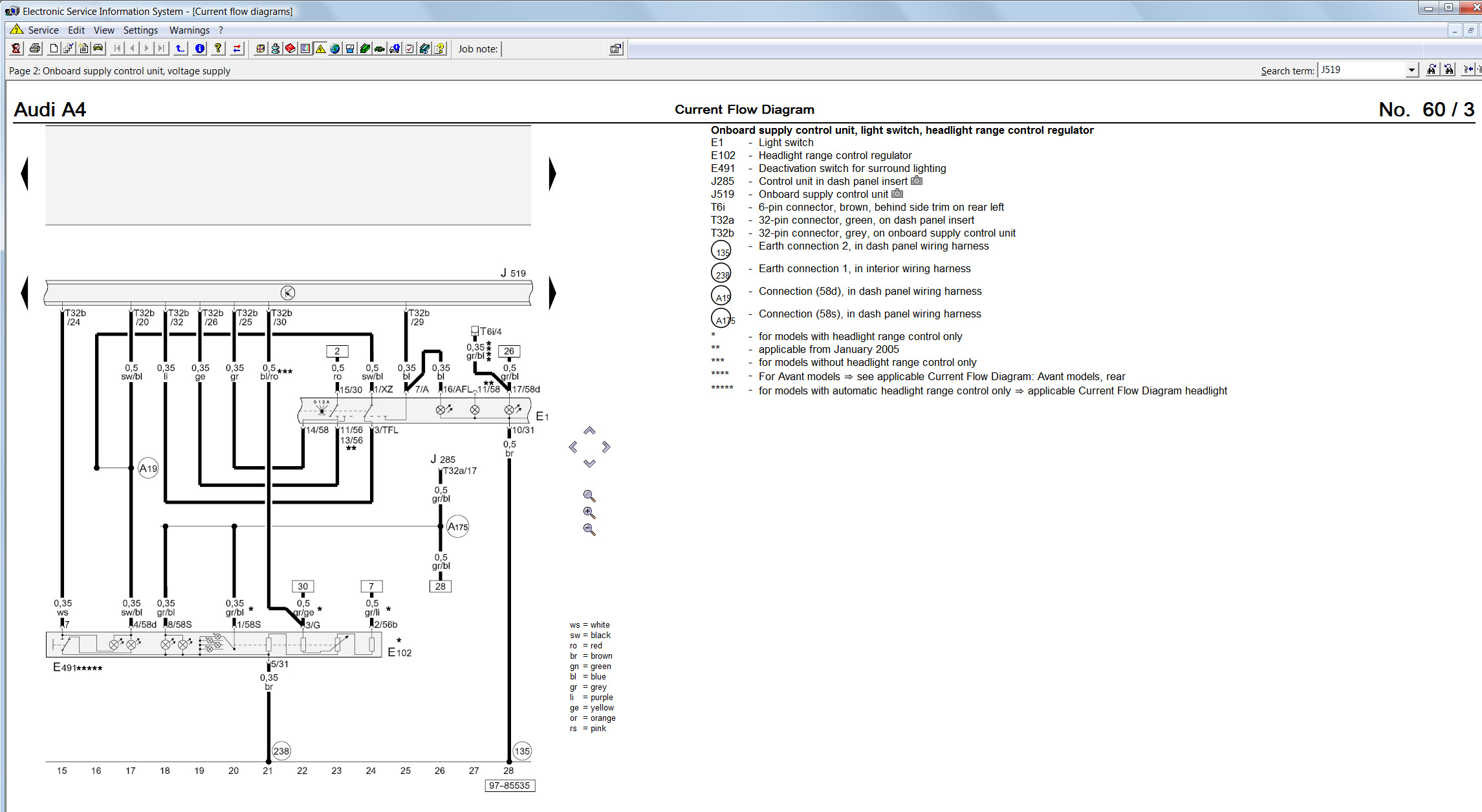Screen dimensions: 1482x812
Task: Click the zoom in magnifier icon
Action: tap(589, 513)
